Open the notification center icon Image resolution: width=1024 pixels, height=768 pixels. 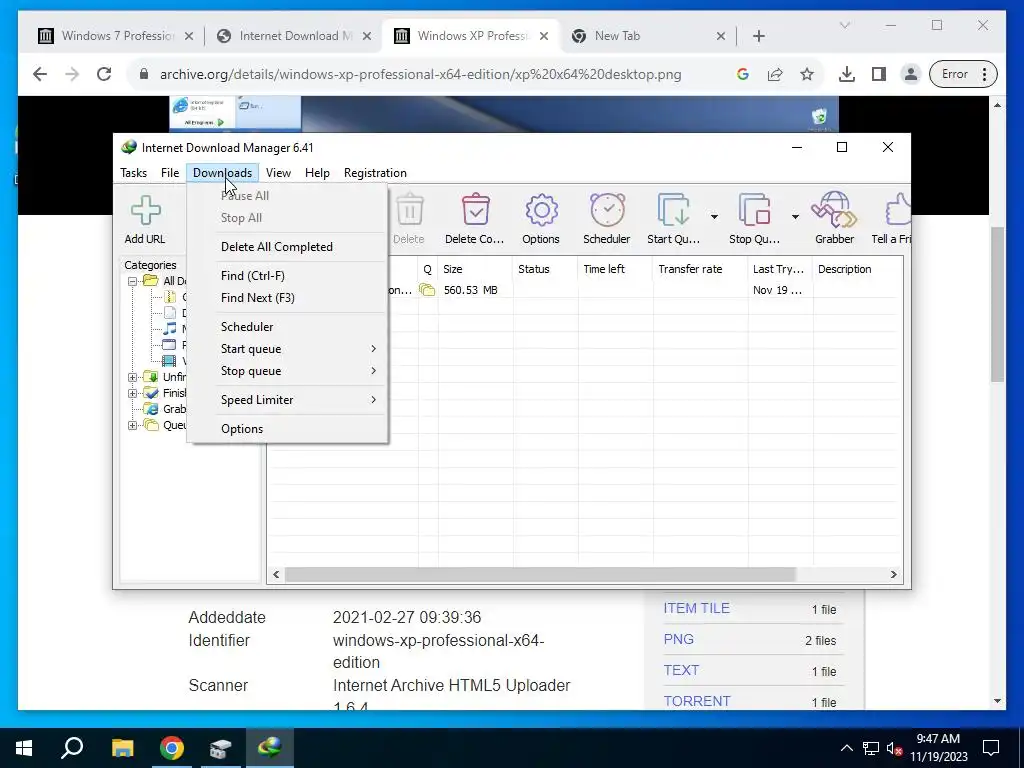[x=991, y=748]
